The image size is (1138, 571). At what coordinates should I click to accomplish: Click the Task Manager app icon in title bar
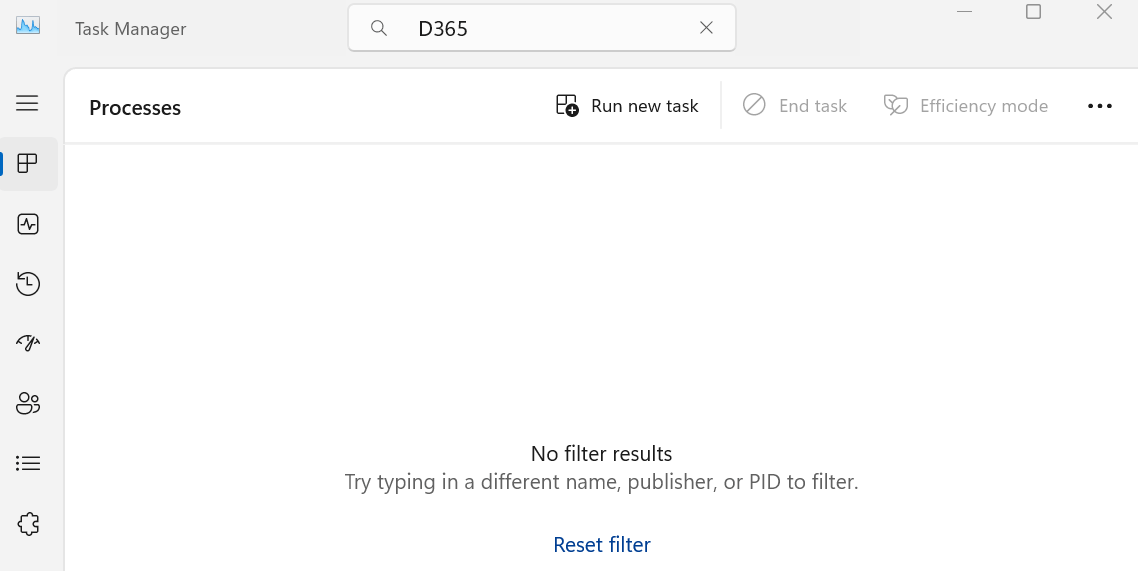28,26
